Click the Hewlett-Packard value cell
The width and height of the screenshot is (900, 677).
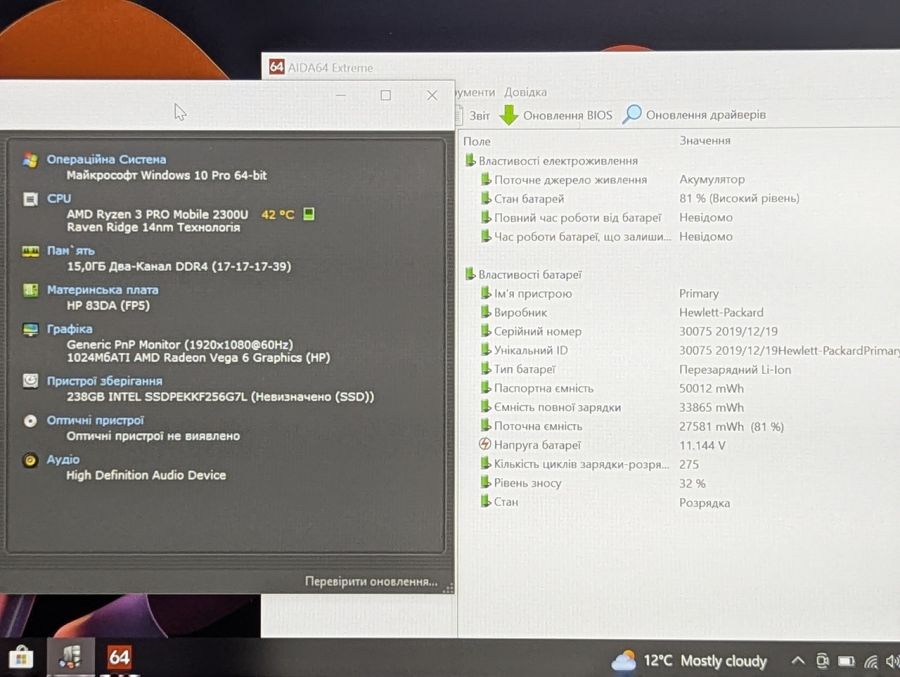(x=721, y=312)
